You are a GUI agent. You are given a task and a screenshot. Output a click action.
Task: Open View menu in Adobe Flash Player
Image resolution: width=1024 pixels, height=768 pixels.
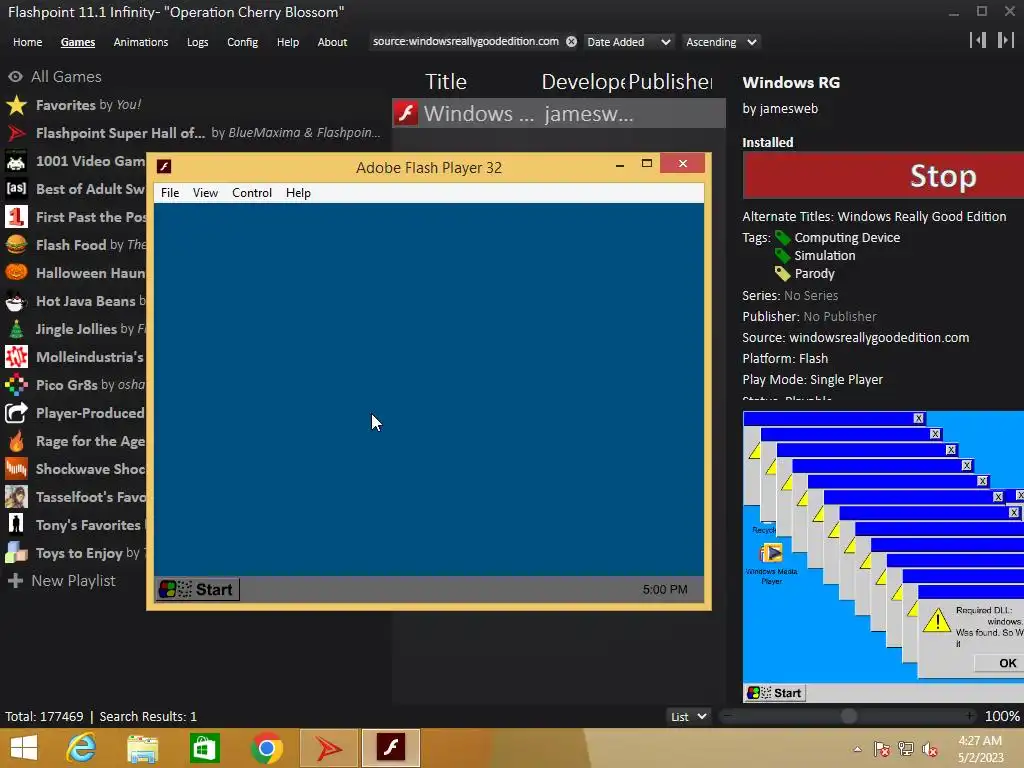click(x=205, y=193)
